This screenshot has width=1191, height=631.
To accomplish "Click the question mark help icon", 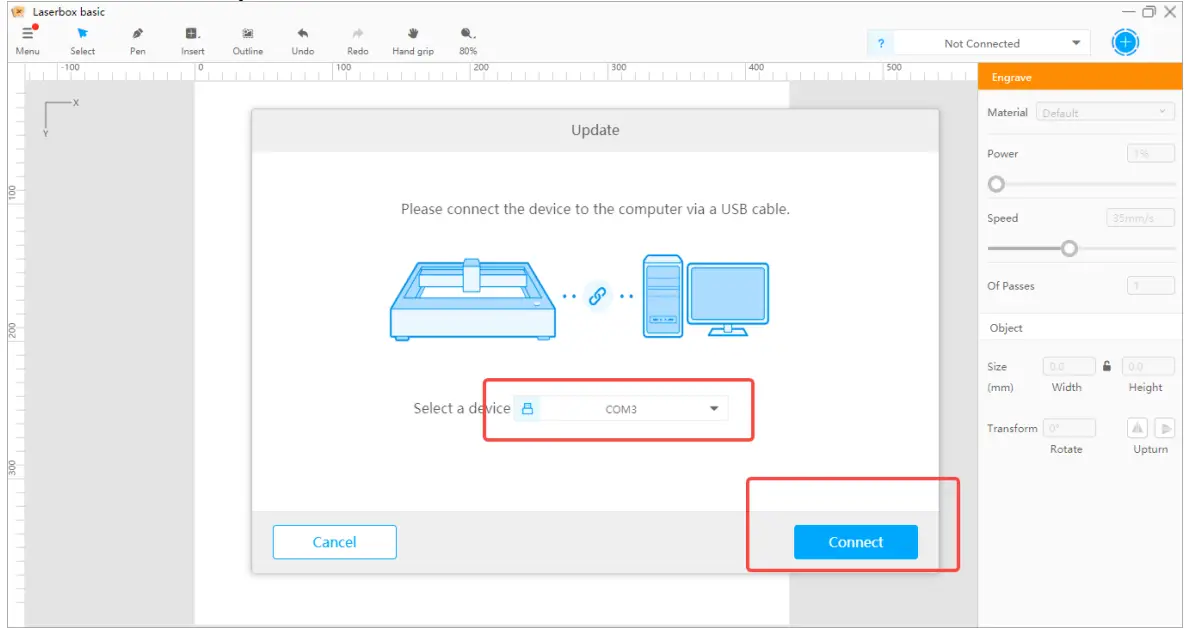I will (881, 43).
